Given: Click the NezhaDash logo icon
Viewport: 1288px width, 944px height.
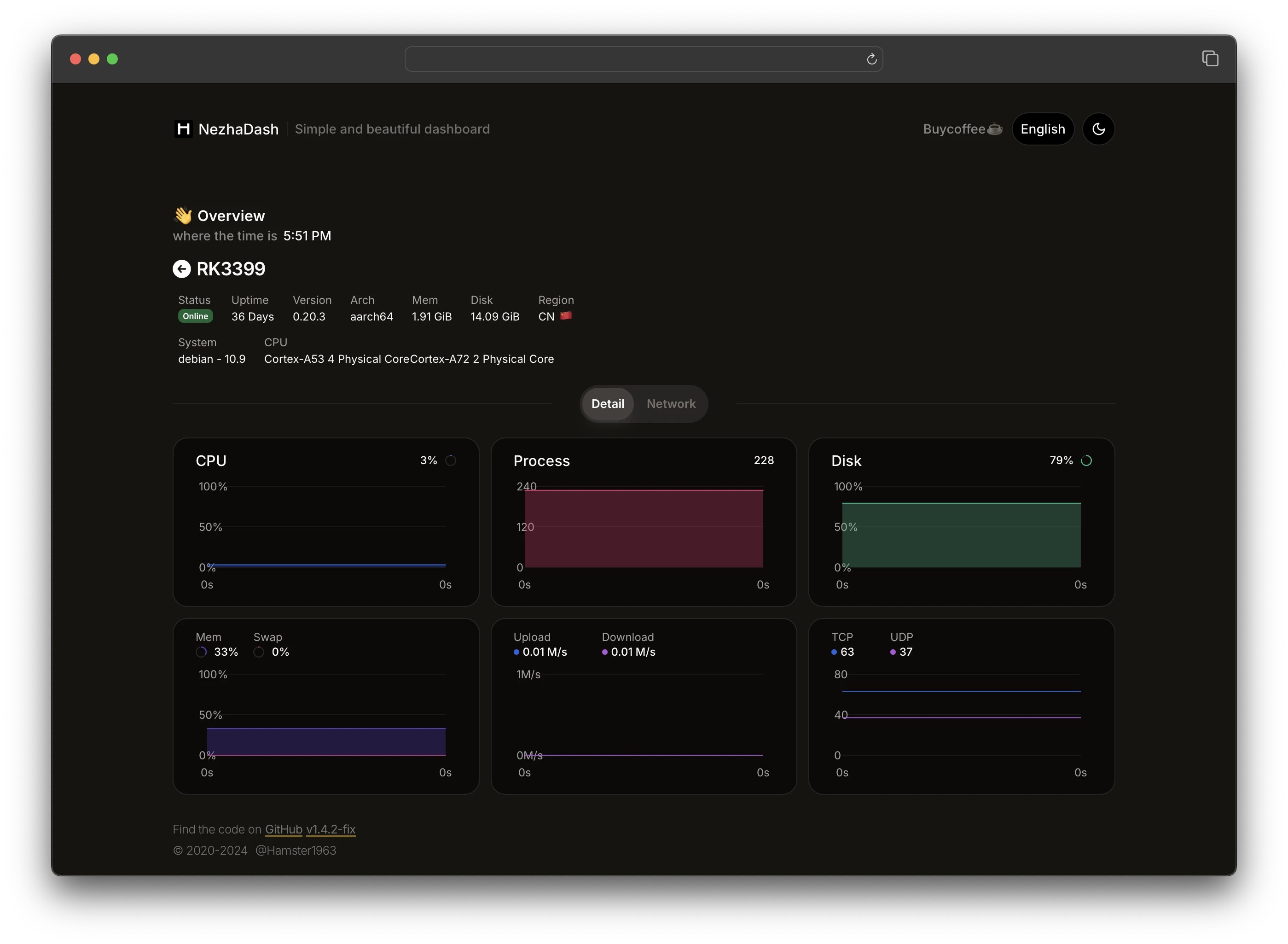Looking at the screenshot, I should [183, 129].
